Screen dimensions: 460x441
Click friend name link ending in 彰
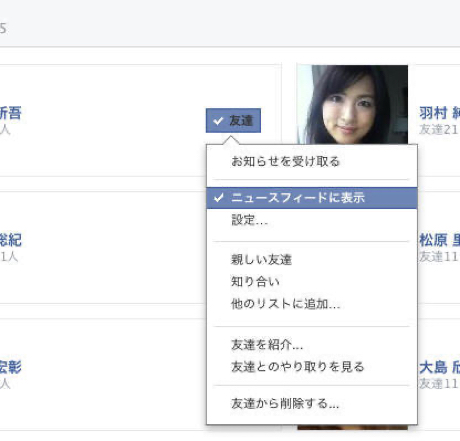11,367
